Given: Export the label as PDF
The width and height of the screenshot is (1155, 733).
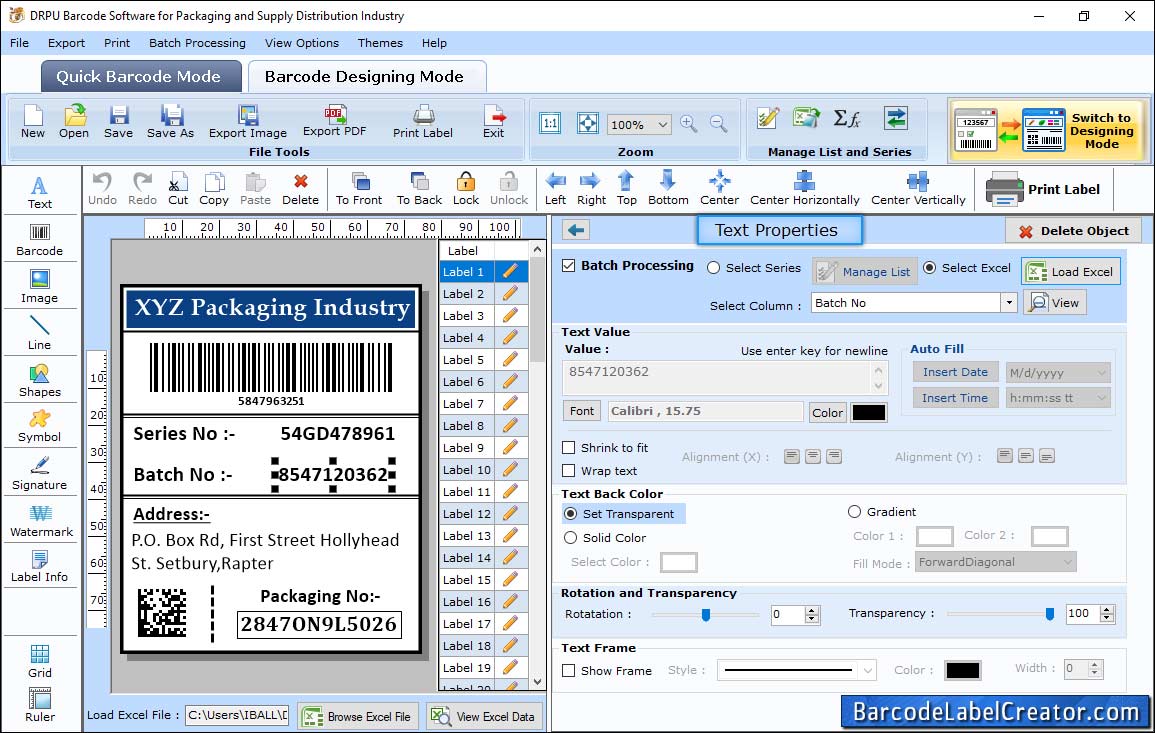Looking at the screenshot, I should 334,122.
